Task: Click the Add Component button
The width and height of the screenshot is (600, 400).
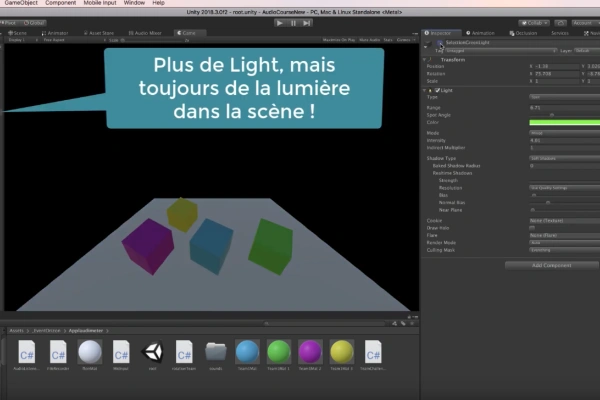Action: [552, 265]
